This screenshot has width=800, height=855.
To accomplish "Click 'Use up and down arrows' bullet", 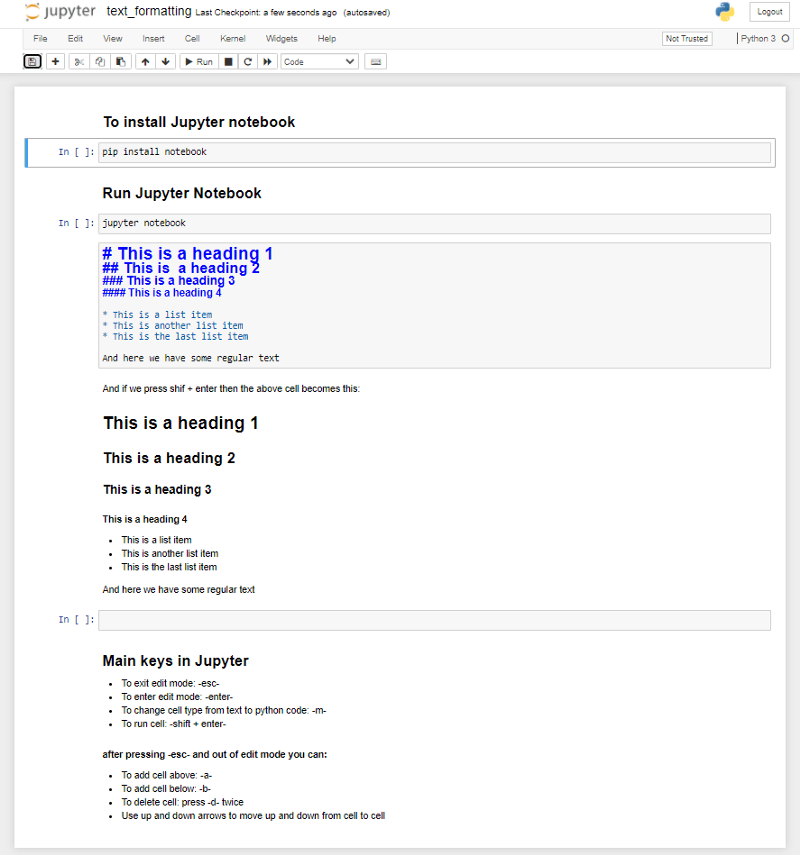I will 253,816.
